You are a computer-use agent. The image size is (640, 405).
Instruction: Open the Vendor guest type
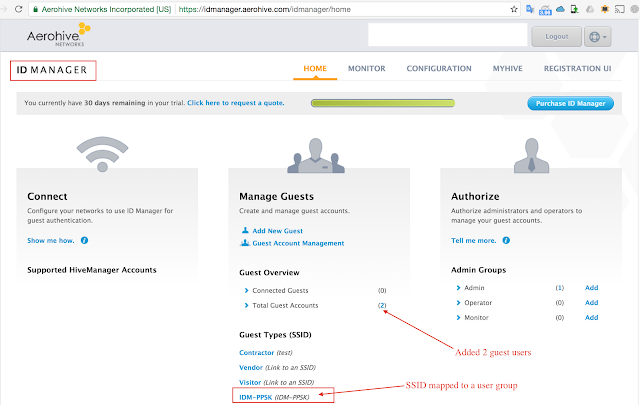(x=251, y=367)
